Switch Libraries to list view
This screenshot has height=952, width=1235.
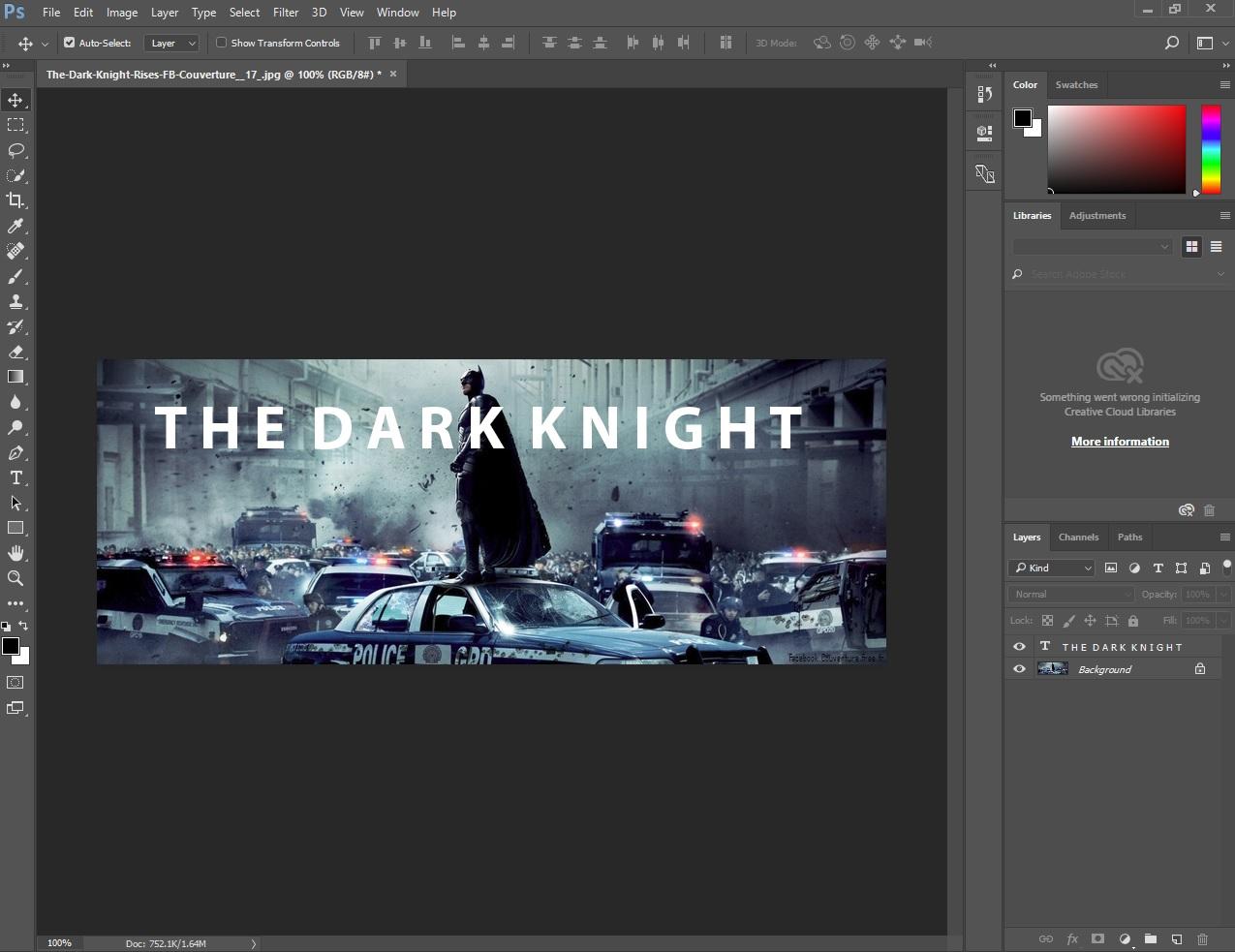(x=1216, y=247)
